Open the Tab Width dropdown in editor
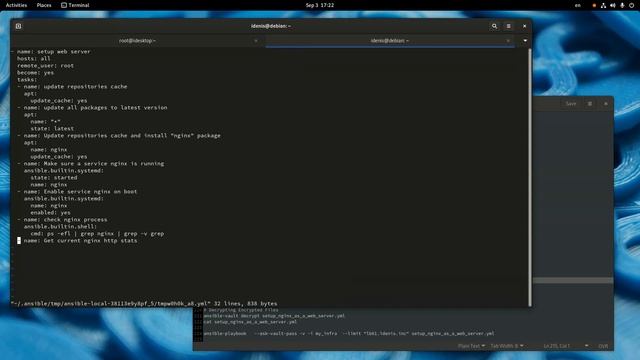Viewport: 640px width, 360px height. coord(507,346)
